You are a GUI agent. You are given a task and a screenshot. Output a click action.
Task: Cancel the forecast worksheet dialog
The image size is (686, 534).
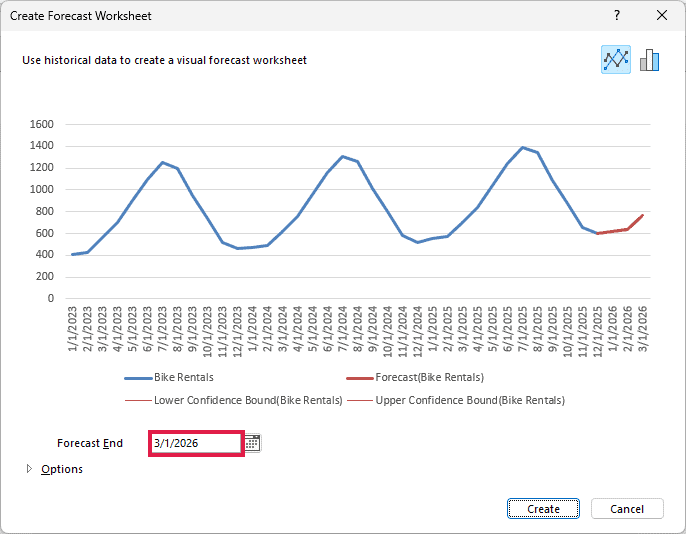[627, 509]
